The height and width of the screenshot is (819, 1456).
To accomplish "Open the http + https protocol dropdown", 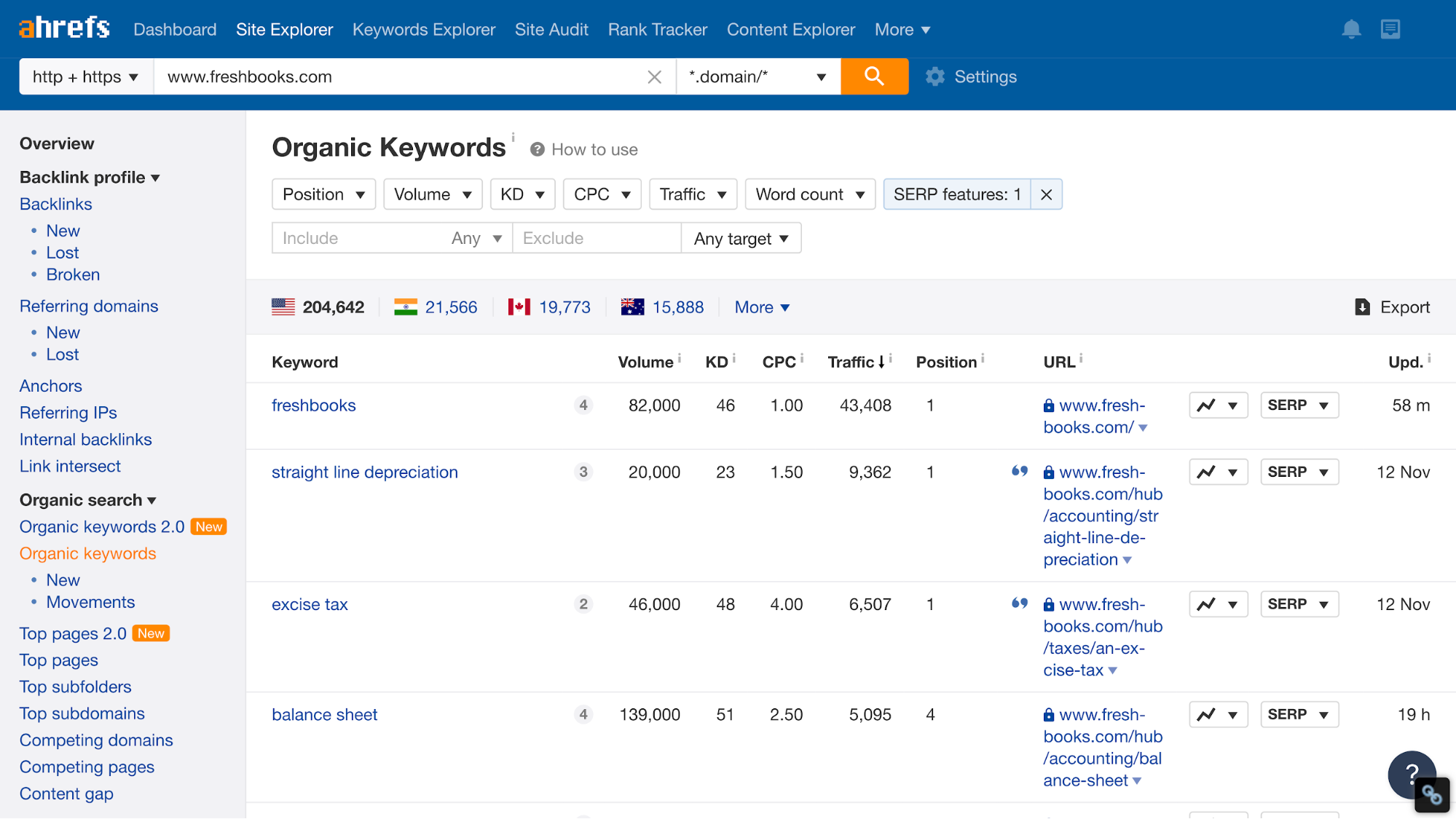I will [86, 76].
